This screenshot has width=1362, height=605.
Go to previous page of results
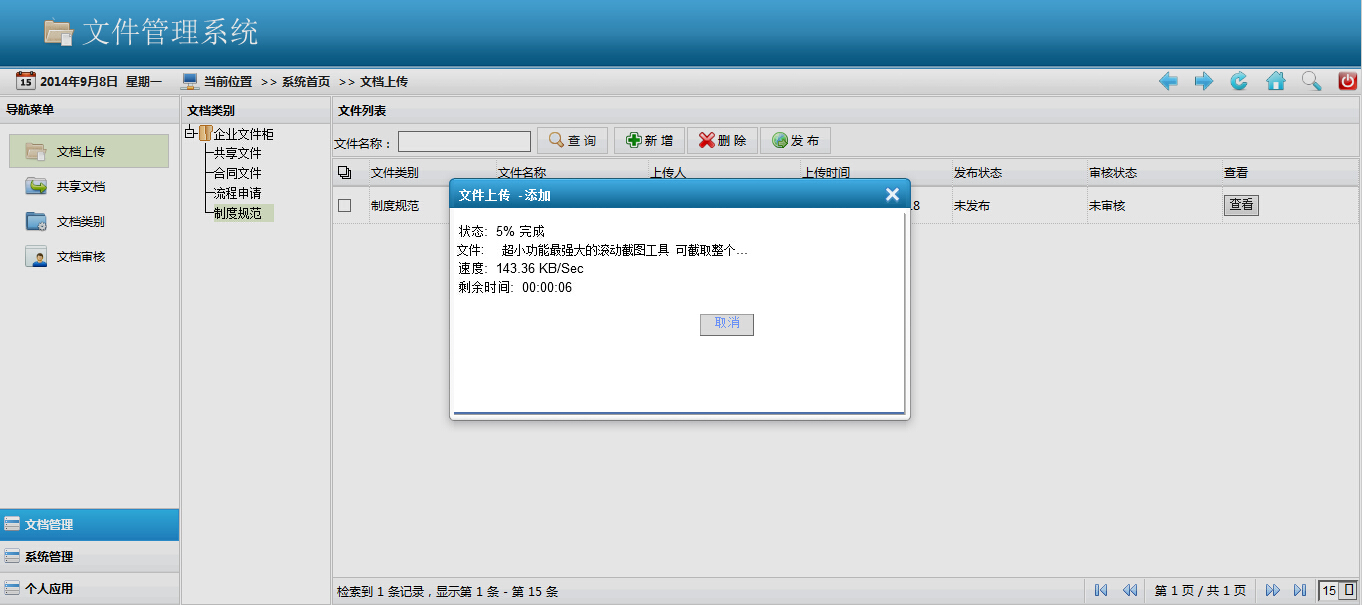click(x=1129, y=590)
